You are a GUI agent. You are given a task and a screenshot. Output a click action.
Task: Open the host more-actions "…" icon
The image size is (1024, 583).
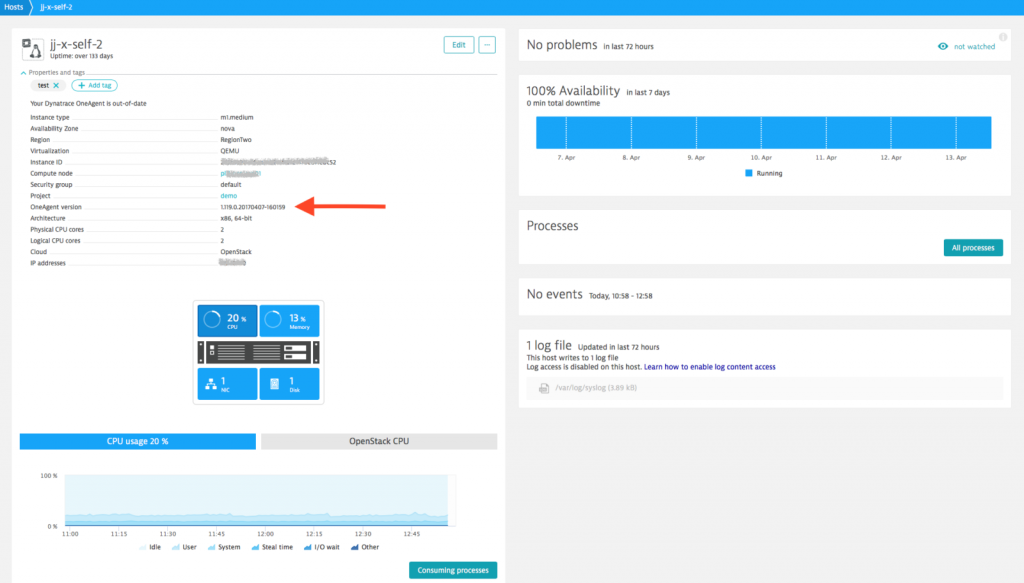487,45
